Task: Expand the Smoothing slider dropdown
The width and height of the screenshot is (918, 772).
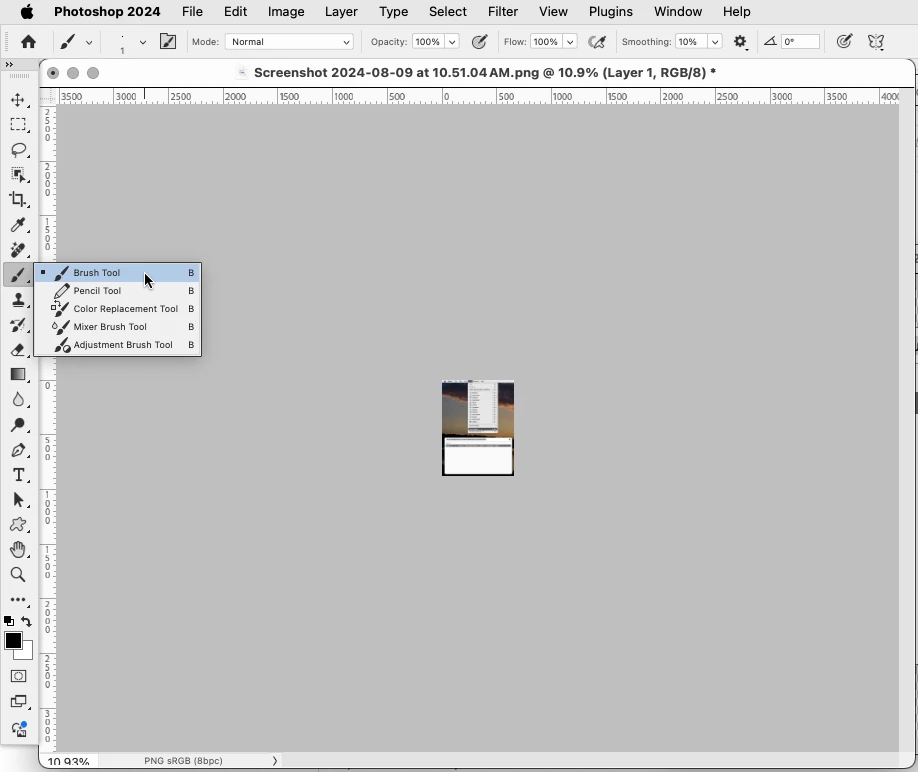Action: [715, 42]
